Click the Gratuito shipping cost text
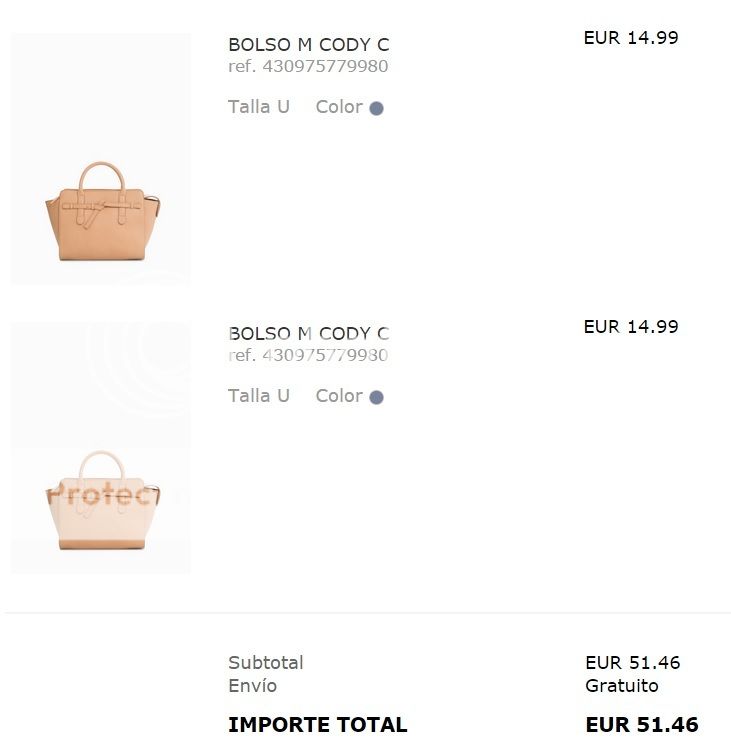Screen dimensions: 731x743 pos(622,686)
